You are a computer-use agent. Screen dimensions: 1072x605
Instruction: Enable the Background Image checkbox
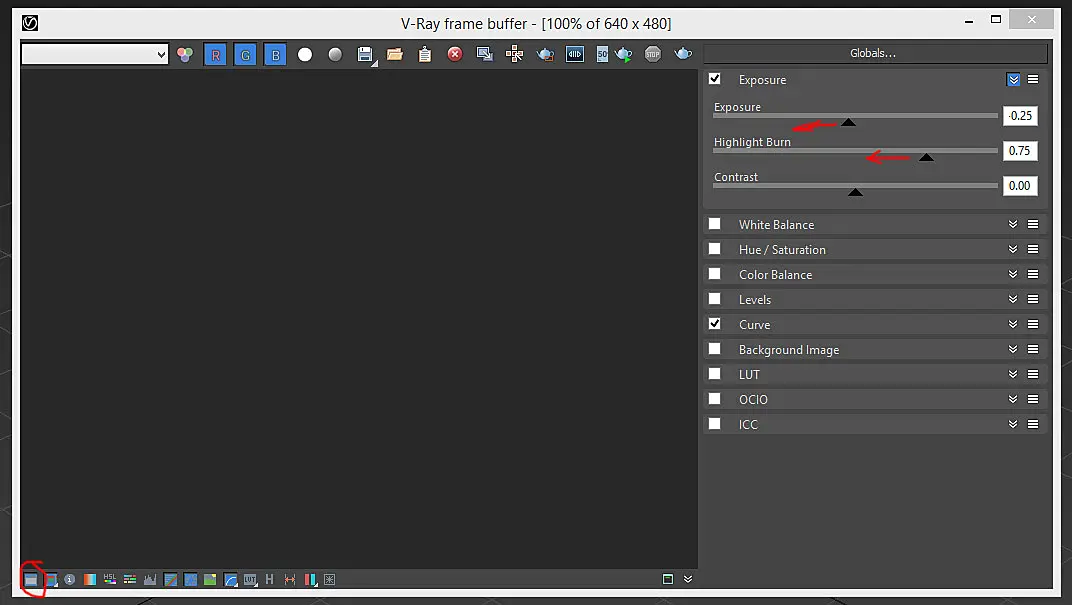714,349
